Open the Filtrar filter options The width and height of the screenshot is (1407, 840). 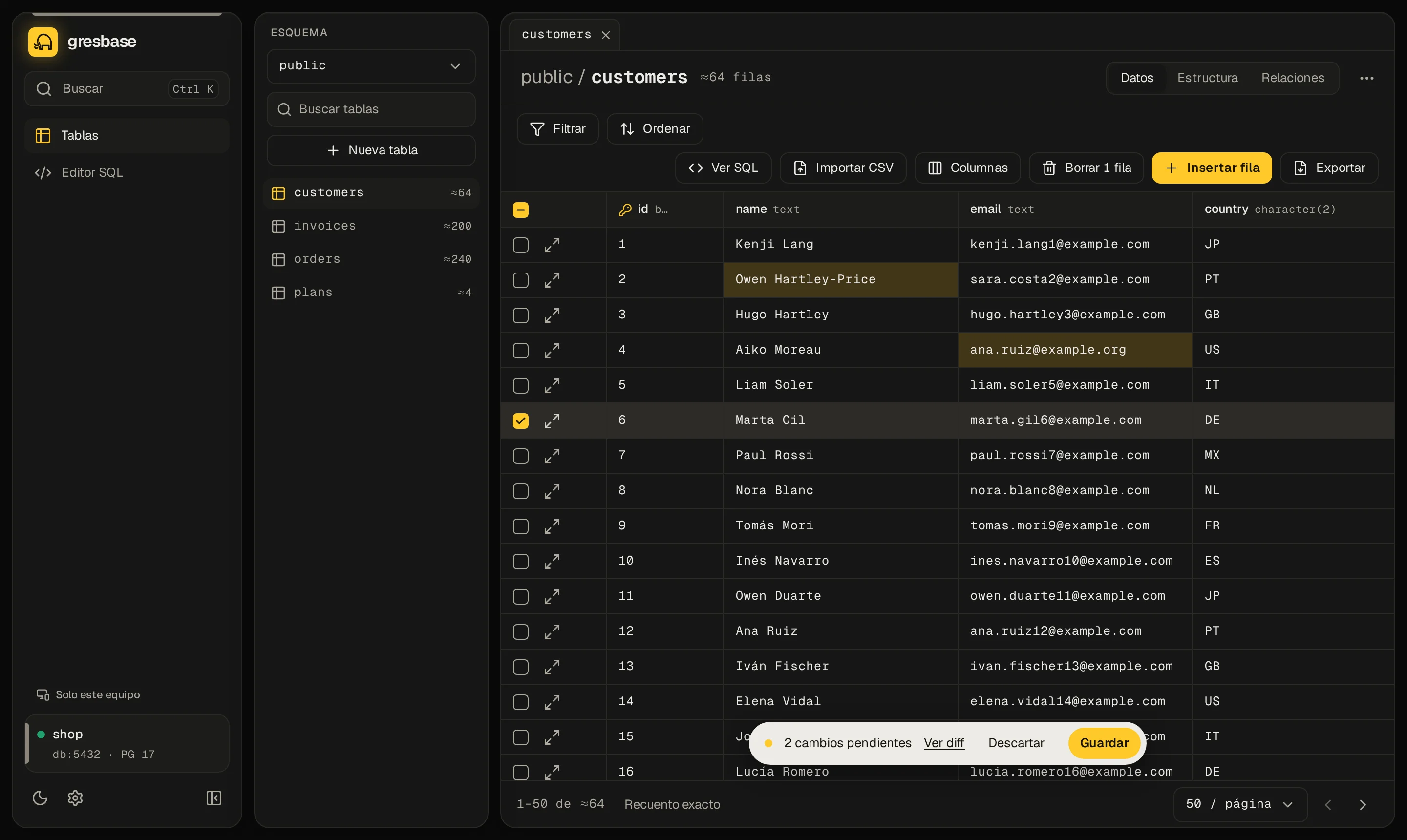point(558,129)
